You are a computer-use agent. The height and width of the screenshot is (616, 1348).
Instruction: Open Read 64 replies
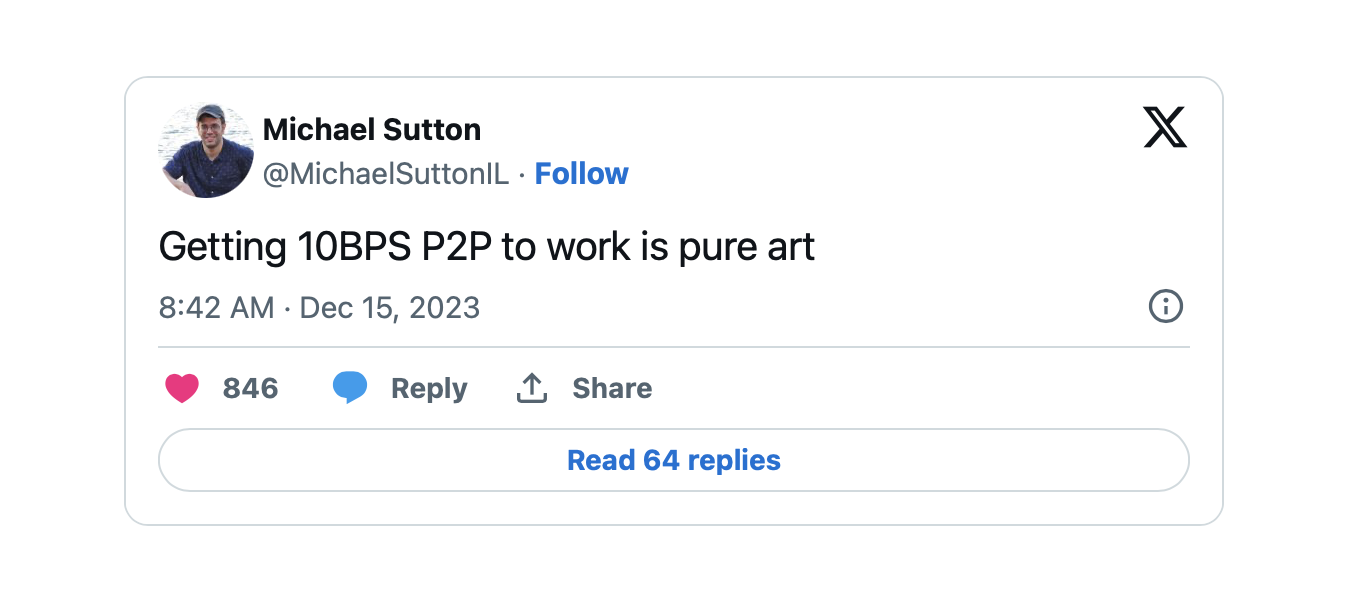(673, 460)
